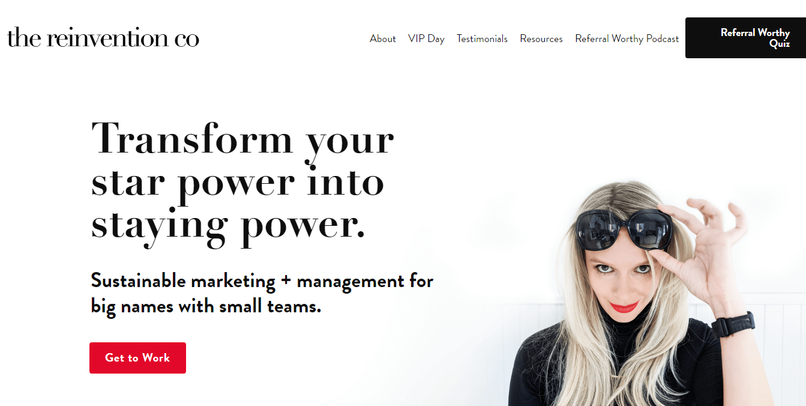Open the About page
The height and width of the screenshot is (406, 806).
coord(382,39)
